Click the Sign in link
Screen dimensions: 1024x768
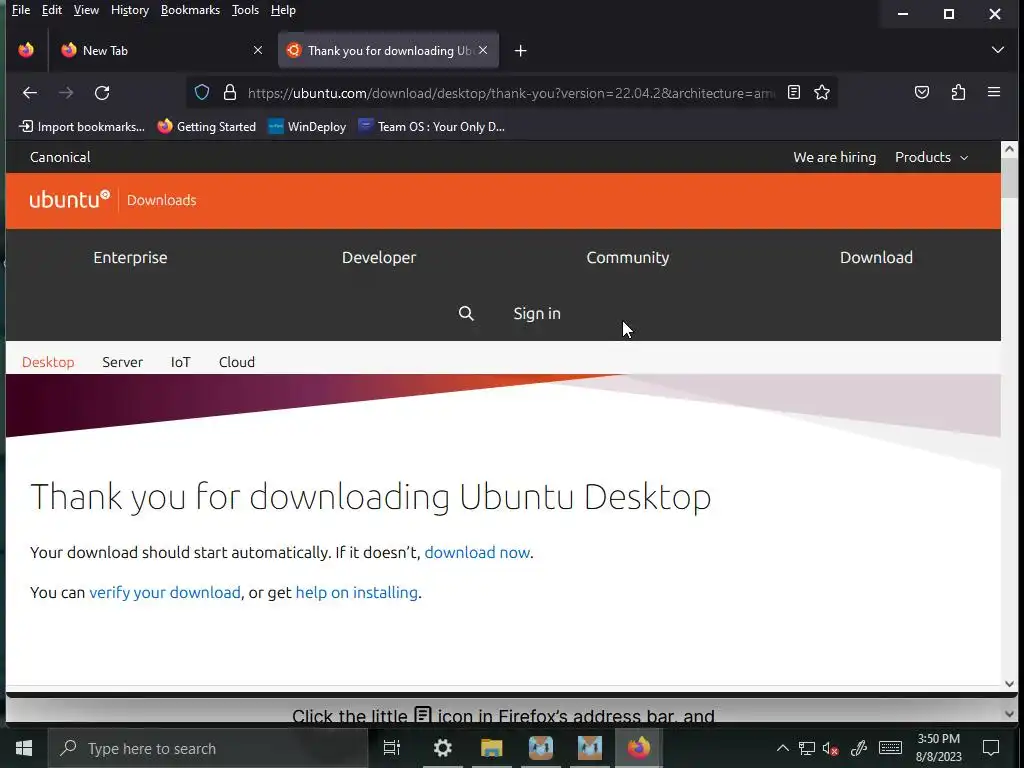pos(537,313)
